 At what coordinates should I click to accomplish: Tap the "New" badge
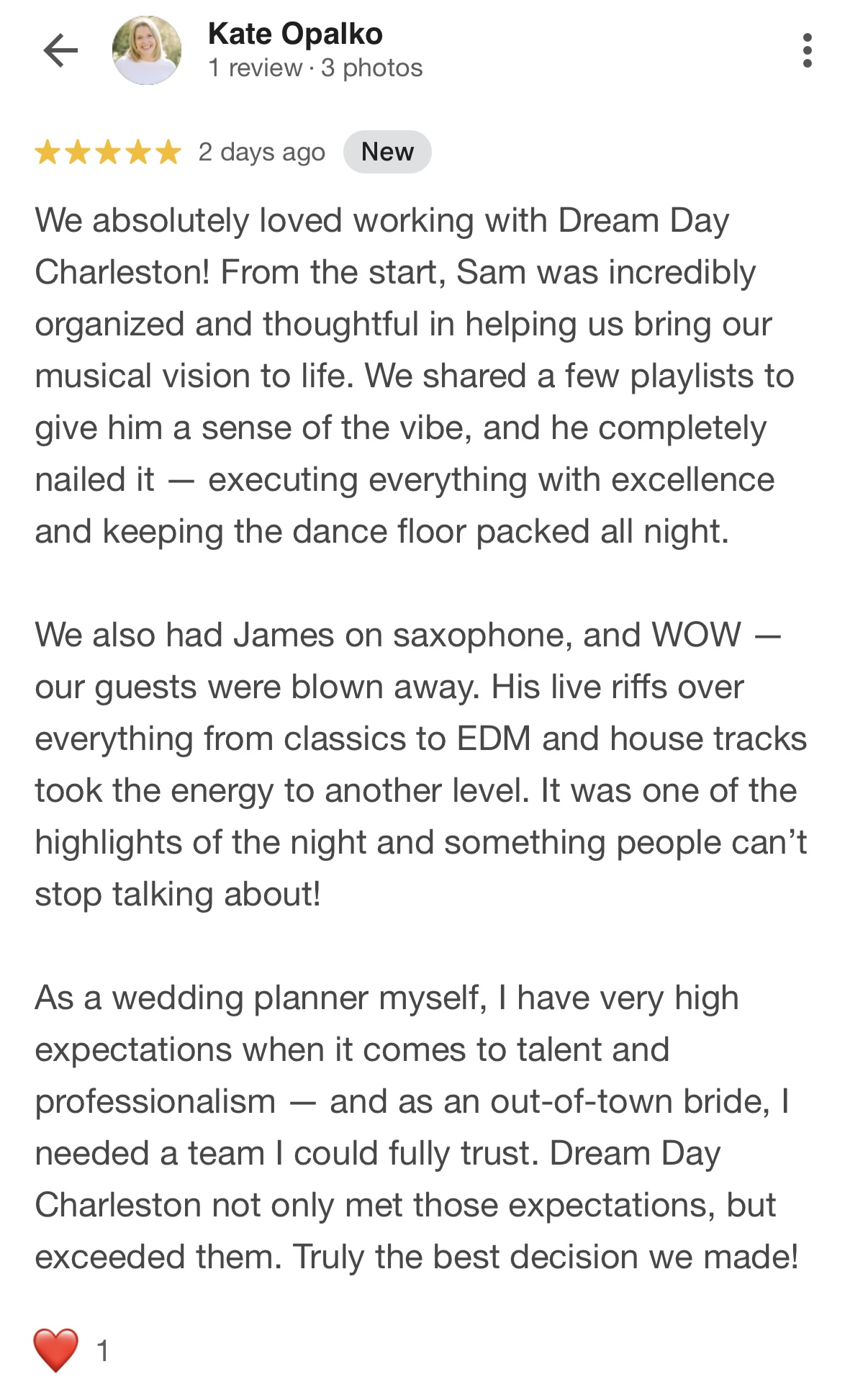tap(387, 152)
